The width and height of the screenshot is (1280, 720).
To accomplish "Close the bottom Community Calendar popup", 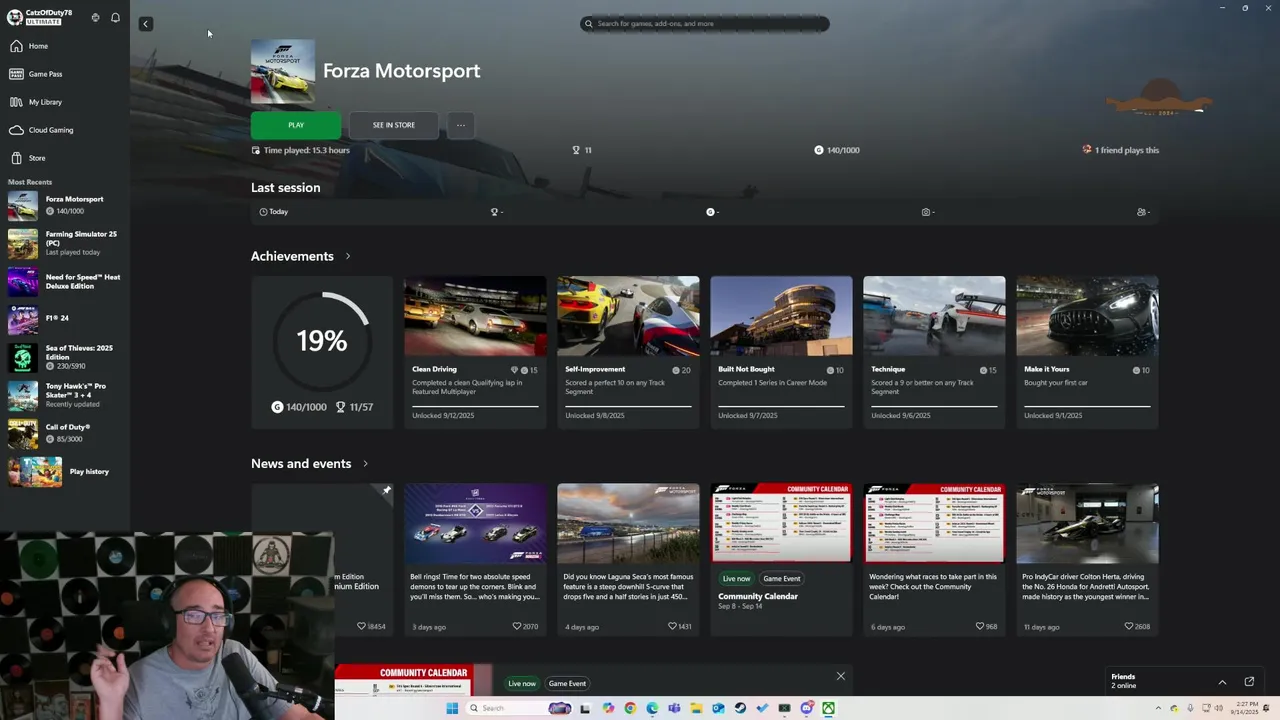I will tap(841, 677).
